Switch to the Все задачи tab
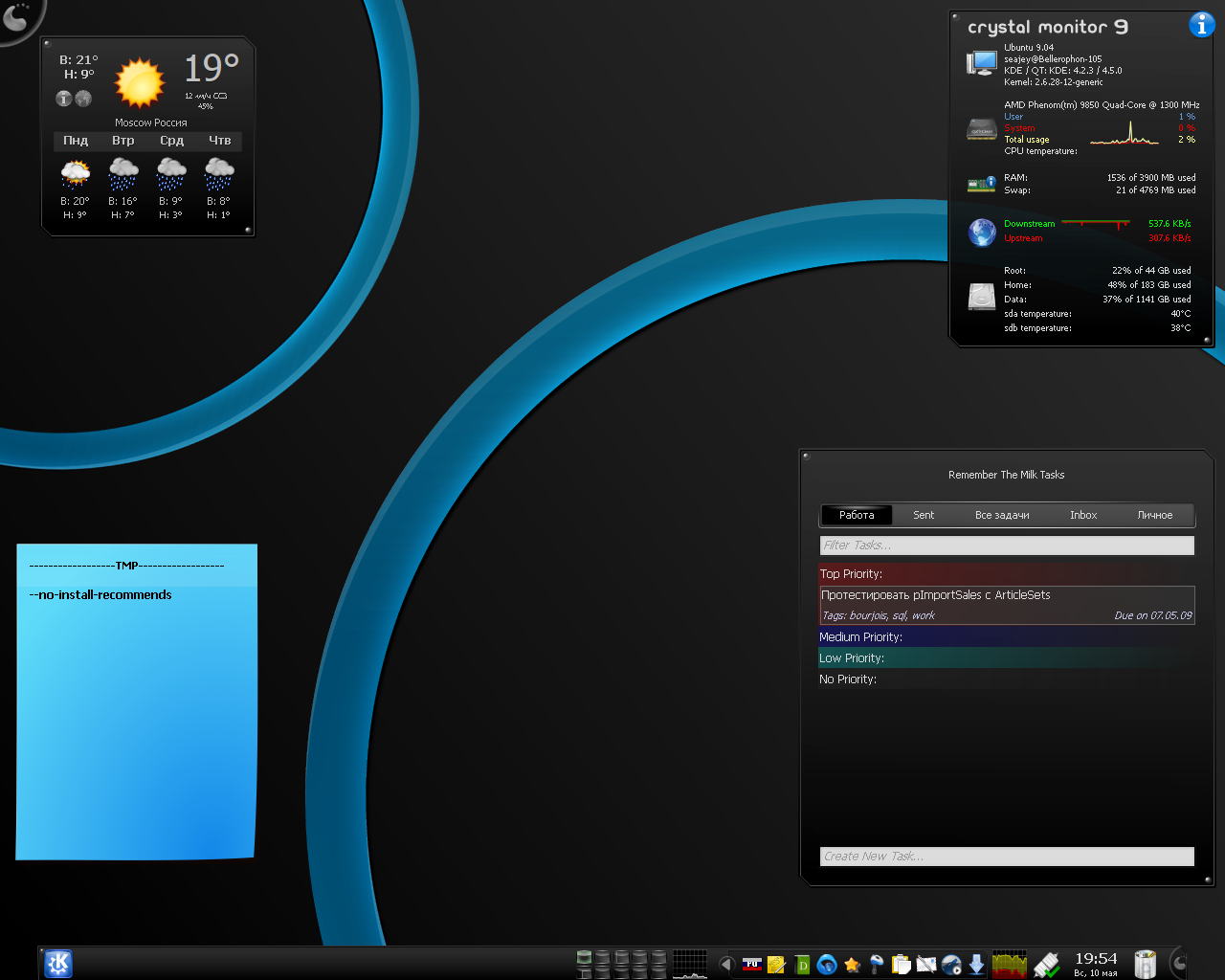Image resolution: width=1225 pixels, height=980 pixels. 1002,515
